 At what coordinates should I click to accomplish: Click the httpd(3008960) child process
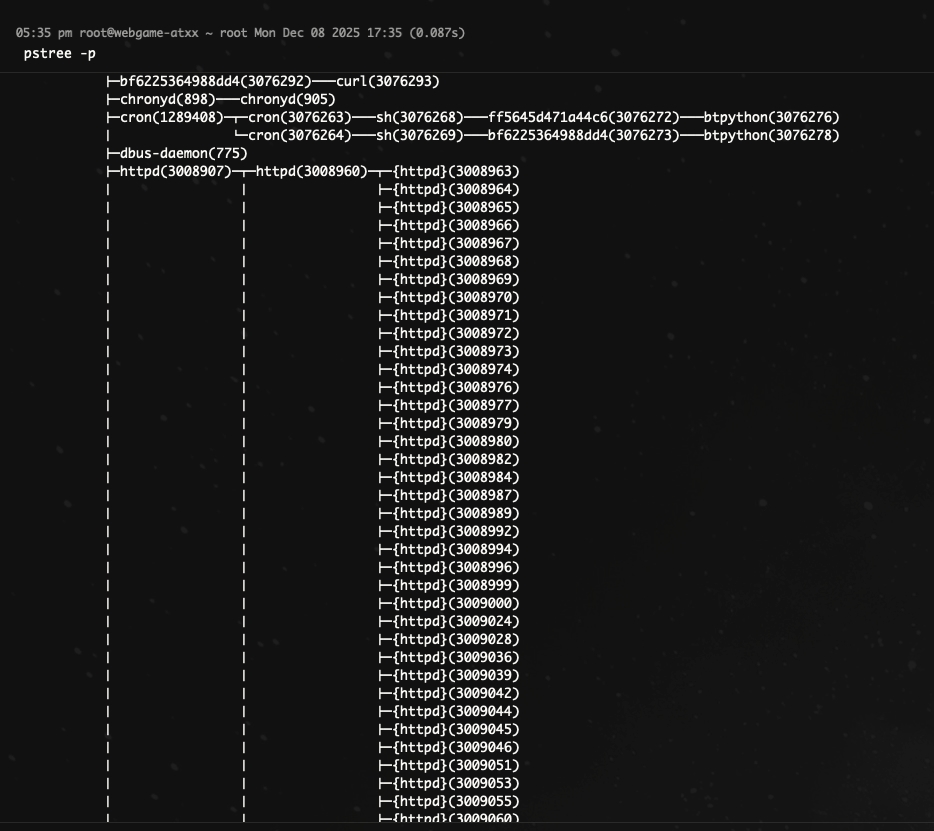[x=311, y=171]
